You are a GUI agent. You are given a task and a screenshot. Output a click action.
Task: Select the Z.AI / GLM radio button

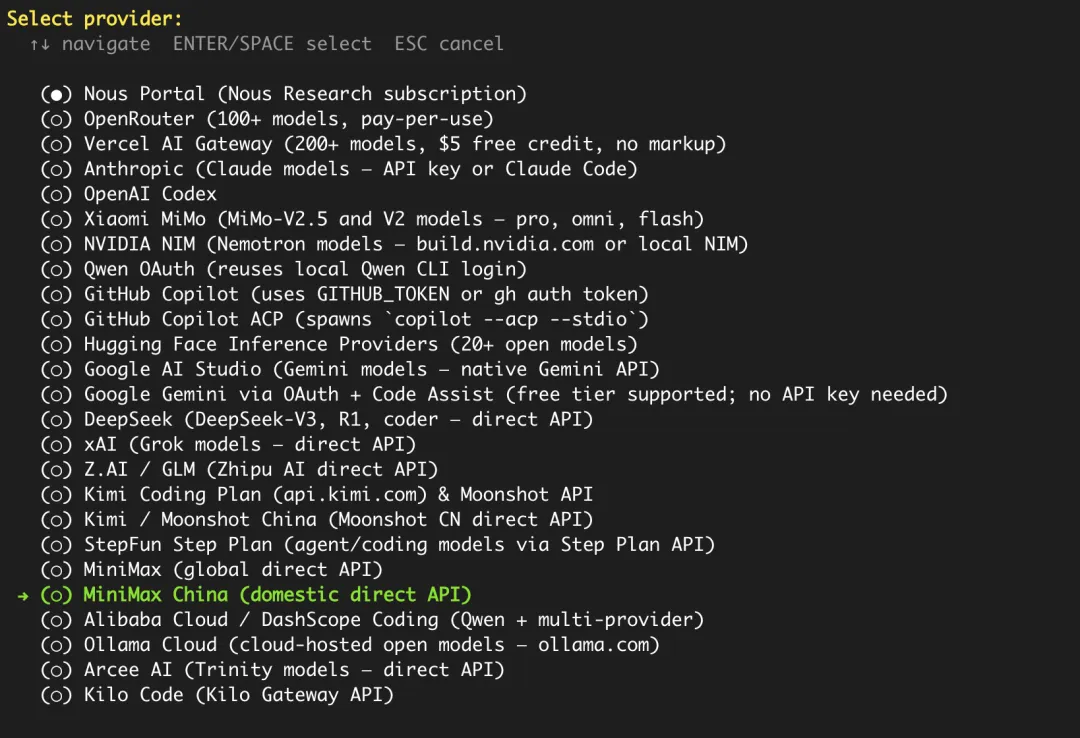(57, 469)
